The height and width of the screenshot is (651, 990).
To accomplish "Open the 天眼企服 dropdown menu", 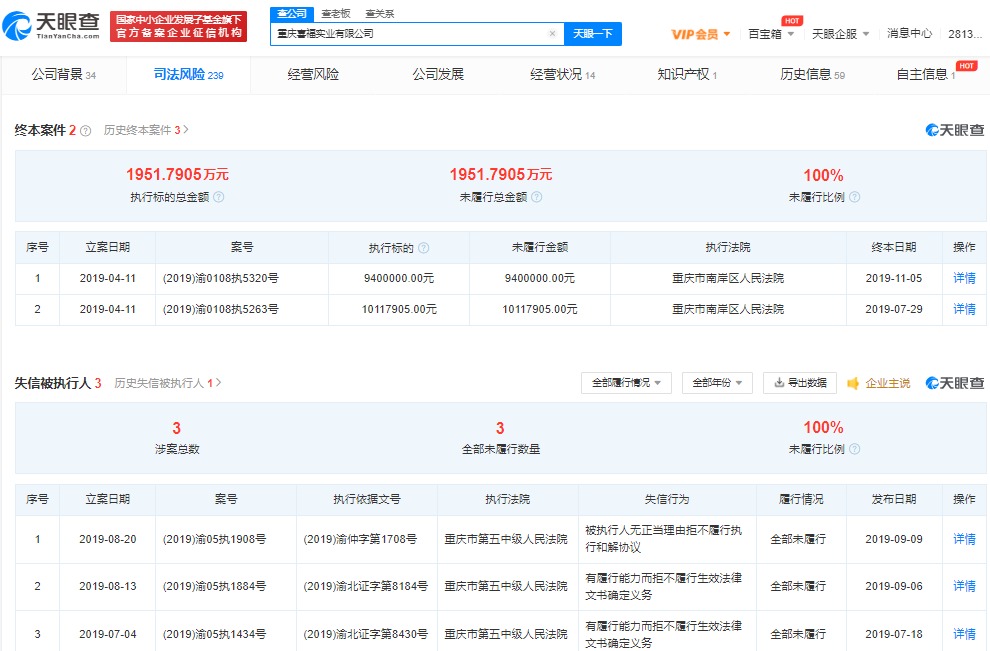I will coord(839,34).
